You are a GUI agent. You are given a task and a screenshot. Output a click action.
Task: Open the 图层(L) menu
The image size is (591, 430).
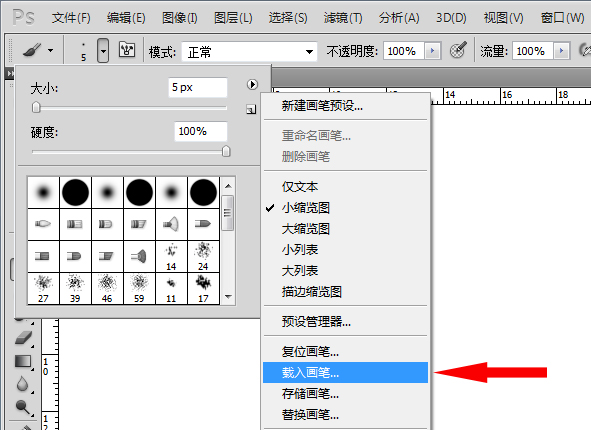[233, 18]
